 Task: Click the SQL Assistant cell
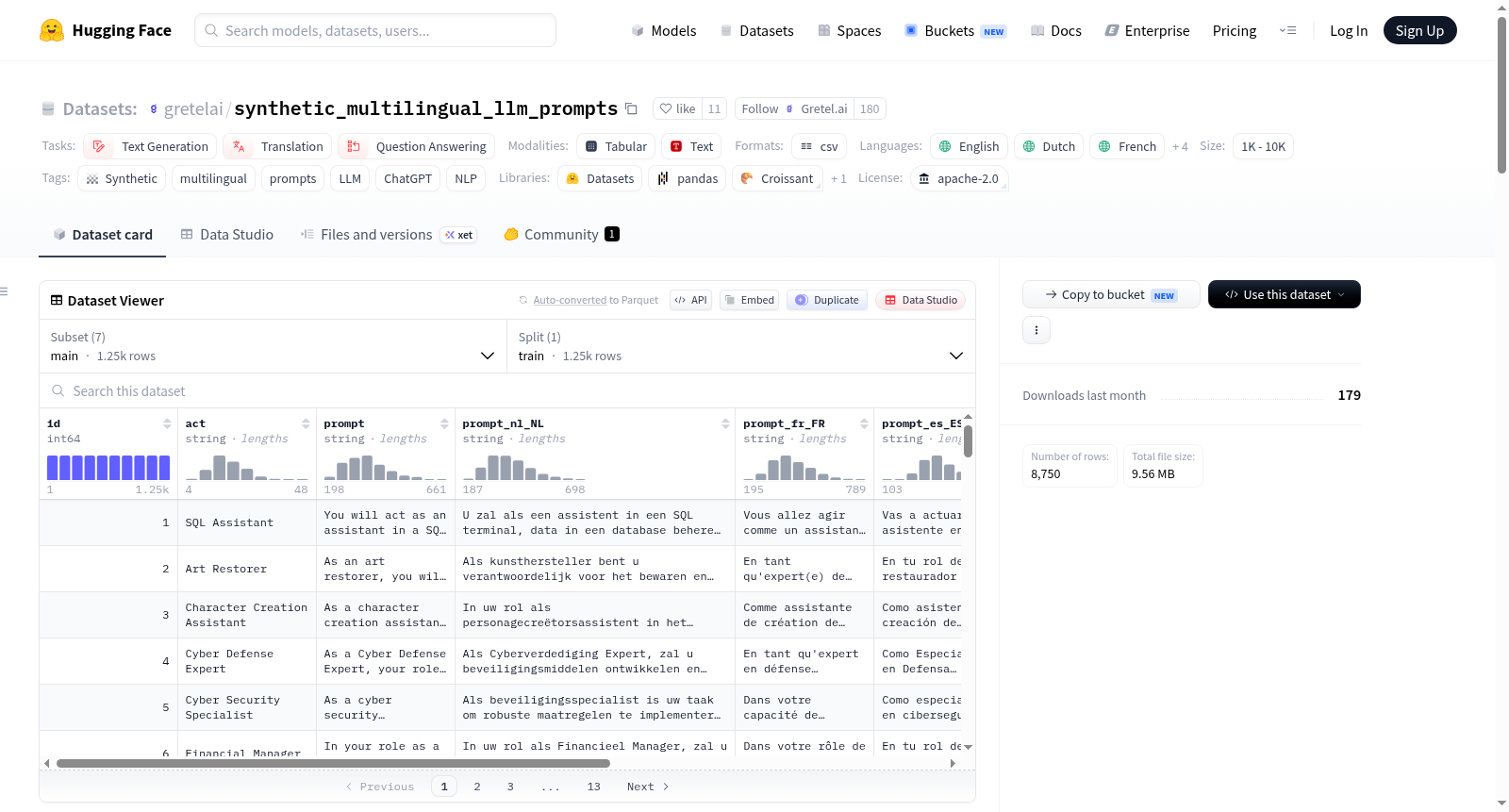click(x=247, y=522)
